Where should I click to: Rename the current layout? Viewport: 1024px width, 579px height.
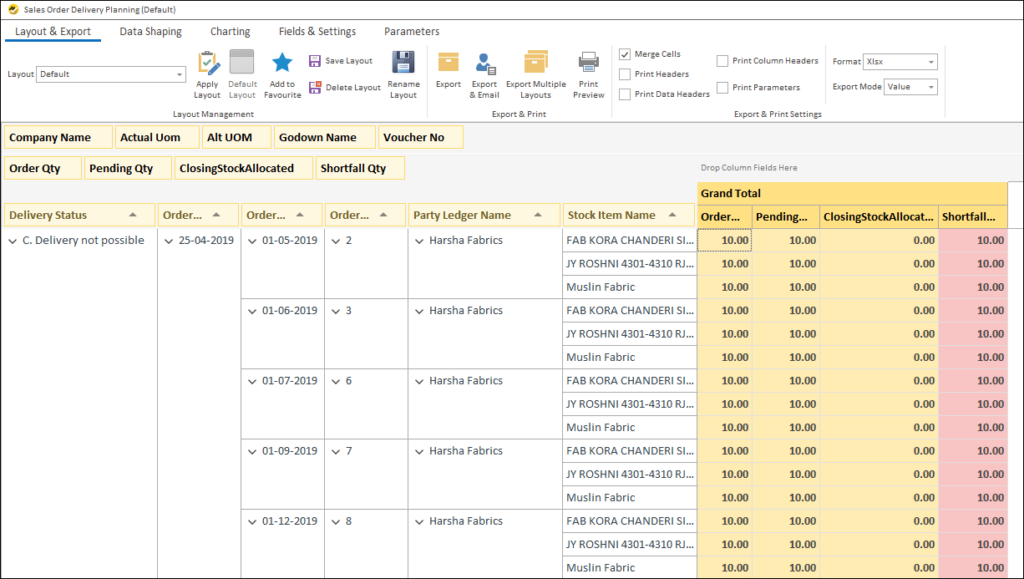pyautogui.click(x=403, y=73)
